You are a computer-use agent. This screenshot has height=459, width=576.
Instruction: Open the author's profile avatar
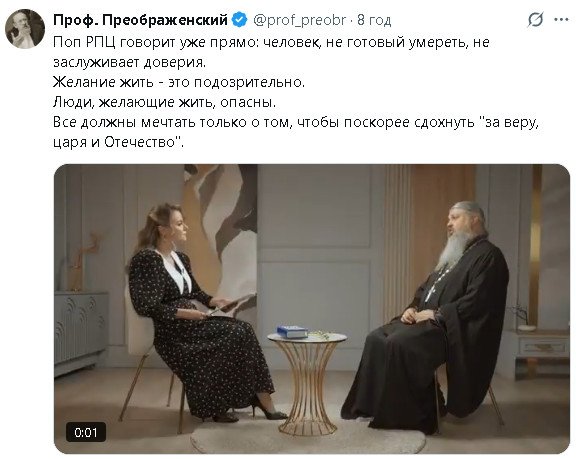pos(25,29)
